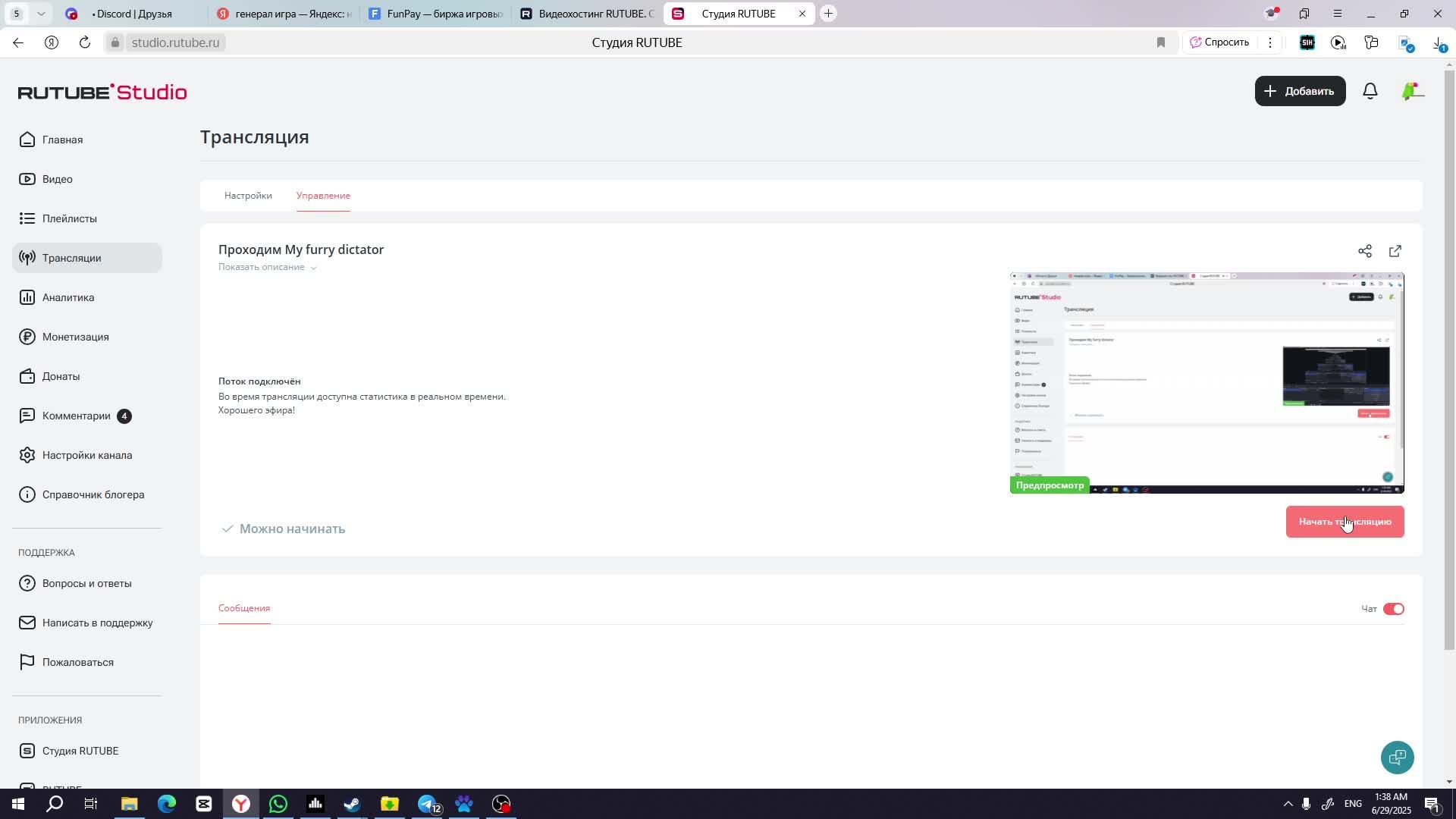Screen dimensions: 1456x819
Task: Open the downloads icon in toolbar
Action: (1439, 43)
